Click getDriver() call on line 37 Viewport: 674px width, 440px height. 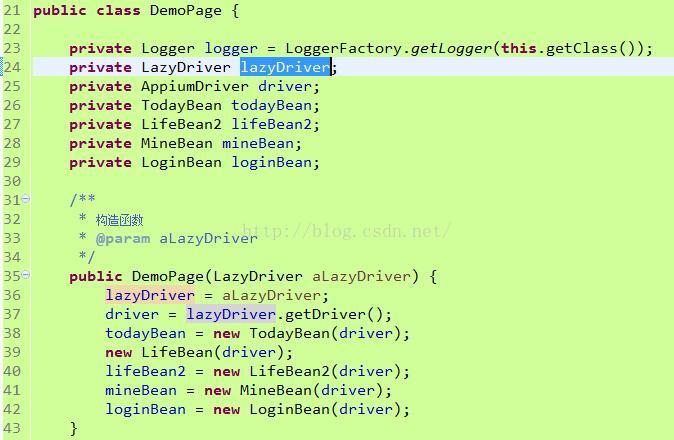[334, 314]
